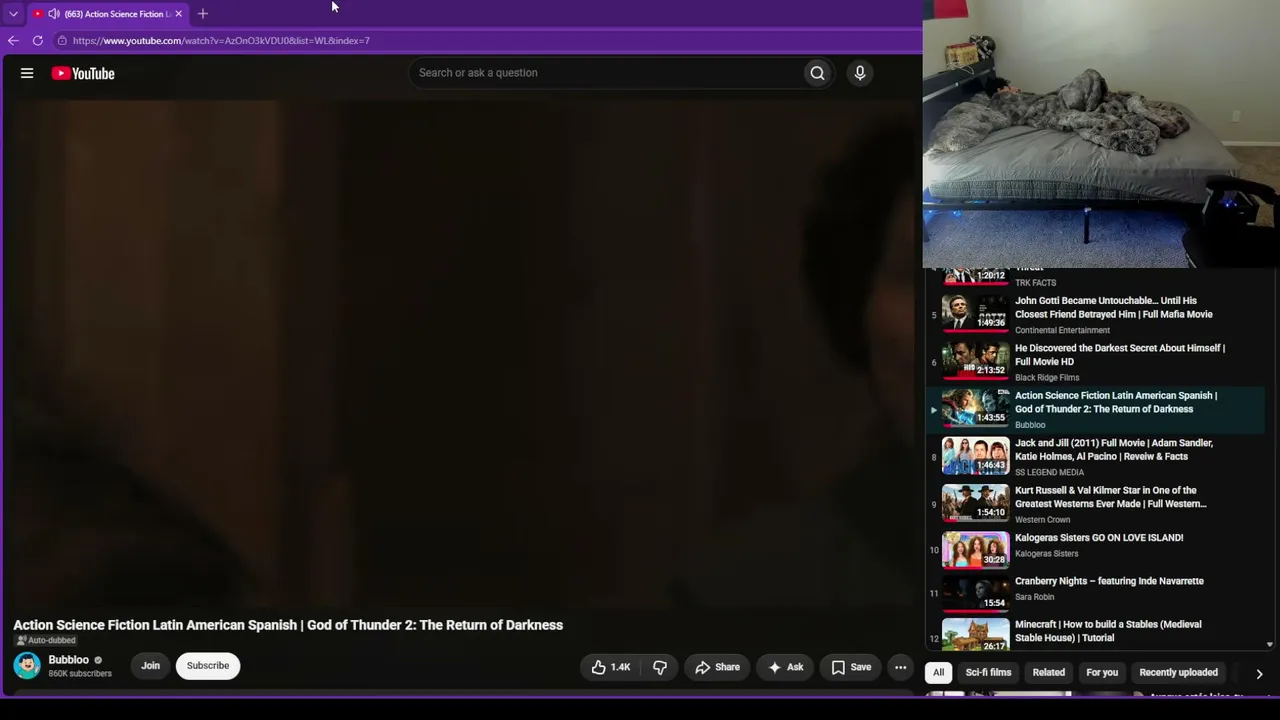This screenshot has height=720, width=1280.
Task: Open a new browser tab
Action: coord(203,14)
